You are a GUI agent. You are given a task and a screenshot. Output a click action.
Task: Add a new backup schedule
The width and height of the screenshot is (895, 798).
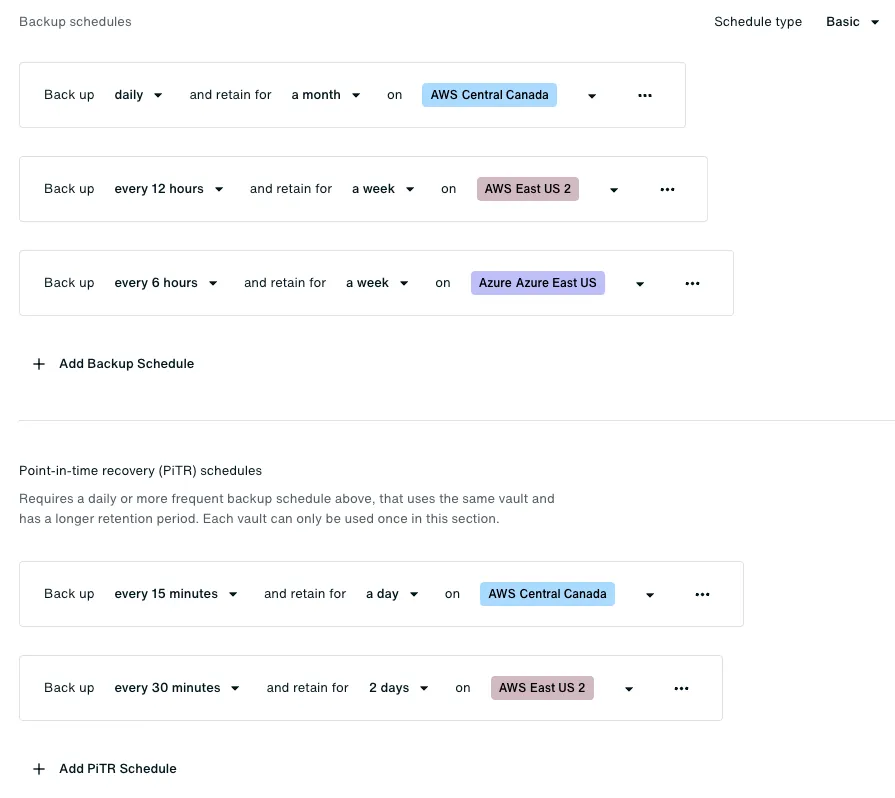[113, 364]
